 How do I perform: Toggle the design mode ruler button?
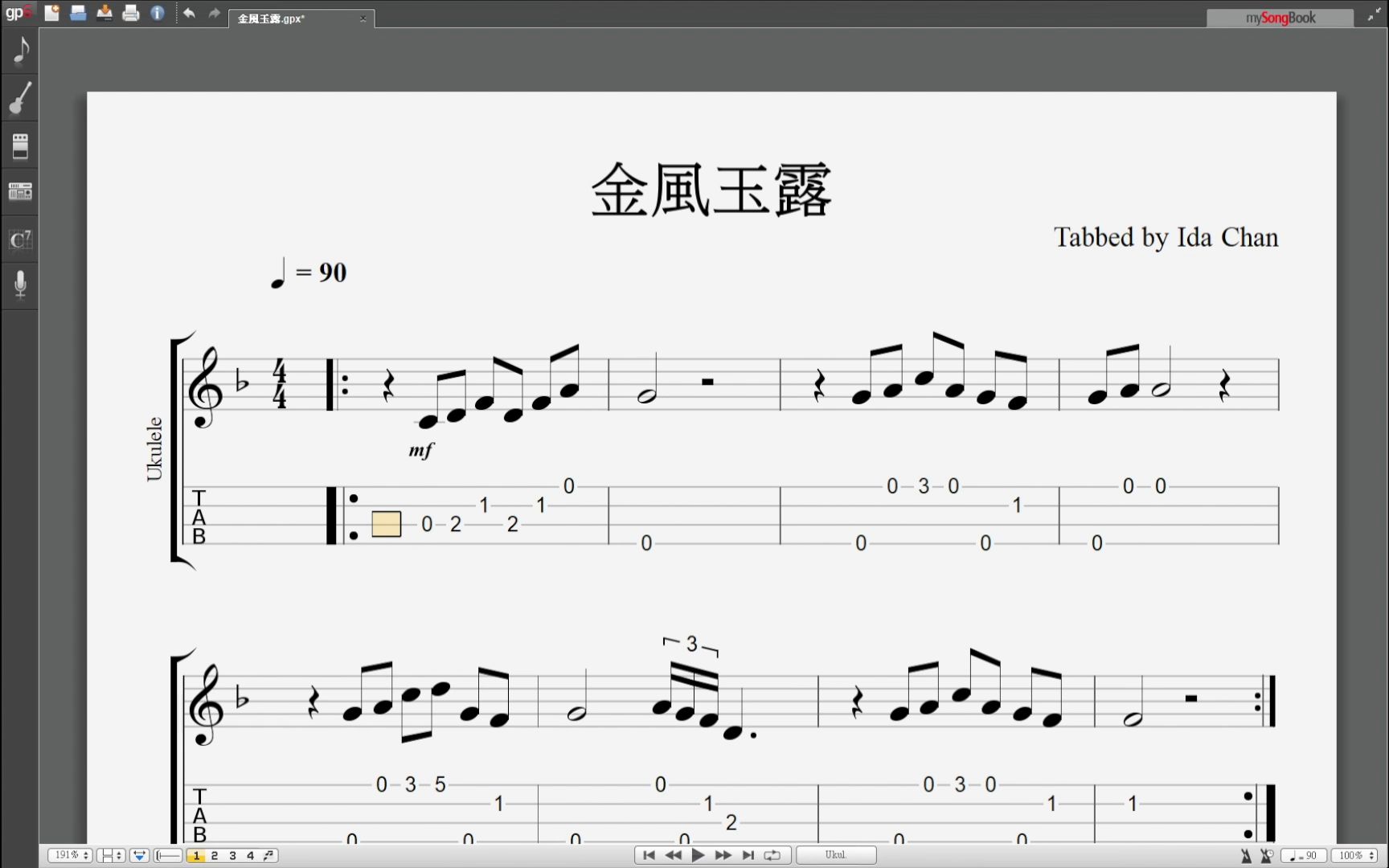(x=168, y=855)
